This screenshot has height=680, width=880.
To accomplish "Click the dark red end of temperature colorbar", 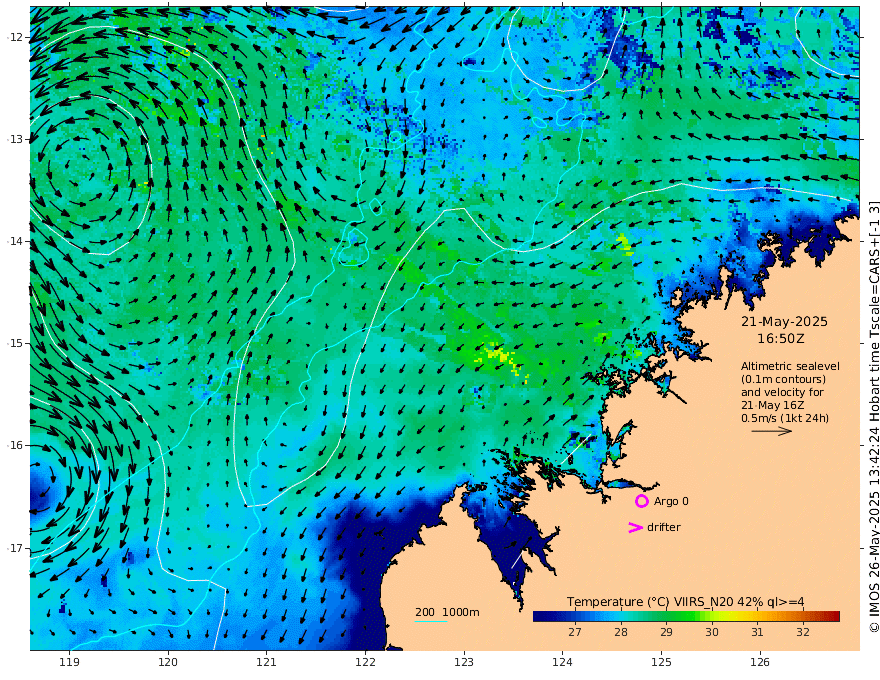I will click(833, 617).
